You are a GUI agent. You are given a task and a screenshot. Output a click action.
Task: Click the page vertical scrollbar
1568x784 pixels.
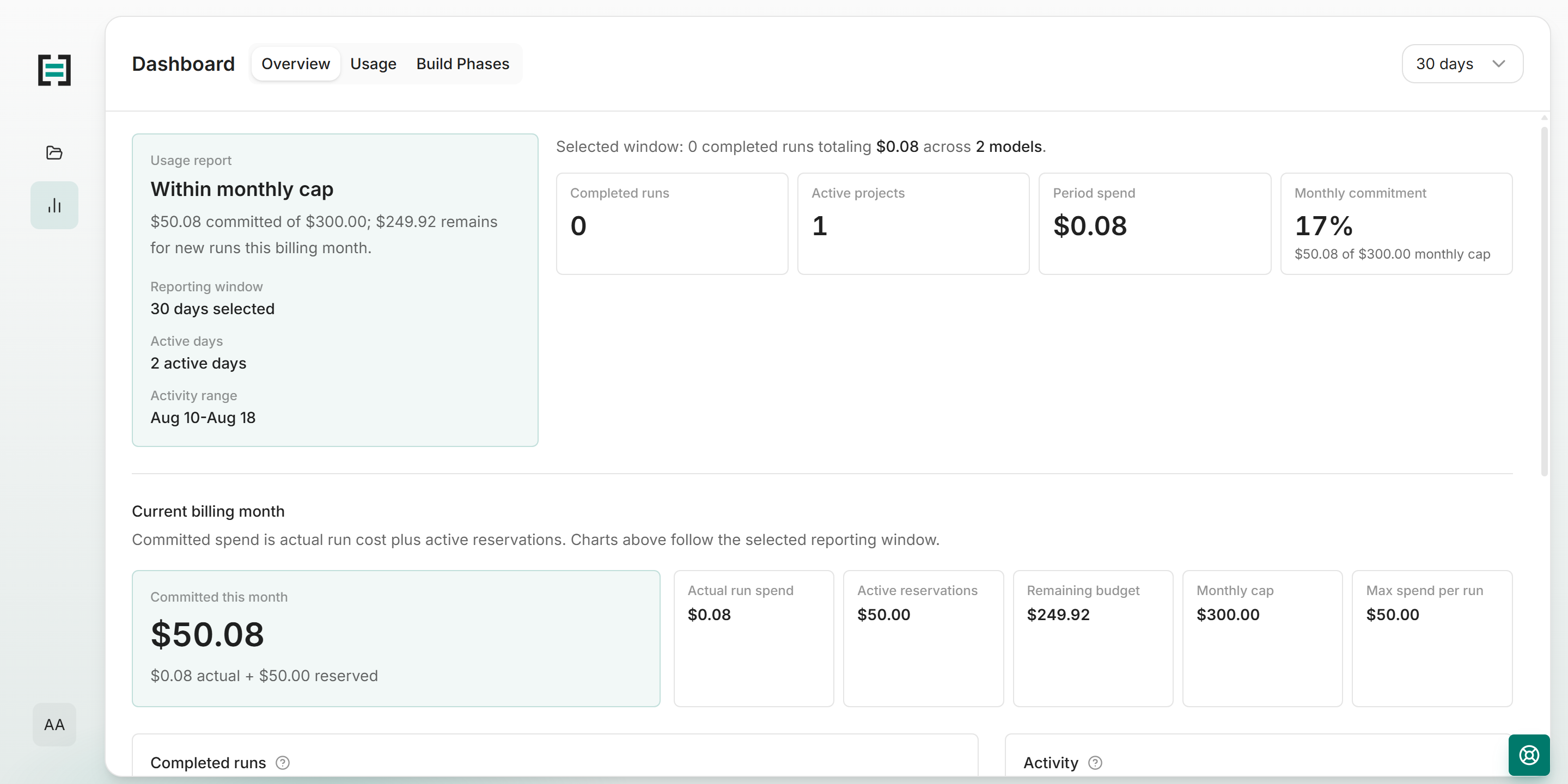pos(1544,301)
